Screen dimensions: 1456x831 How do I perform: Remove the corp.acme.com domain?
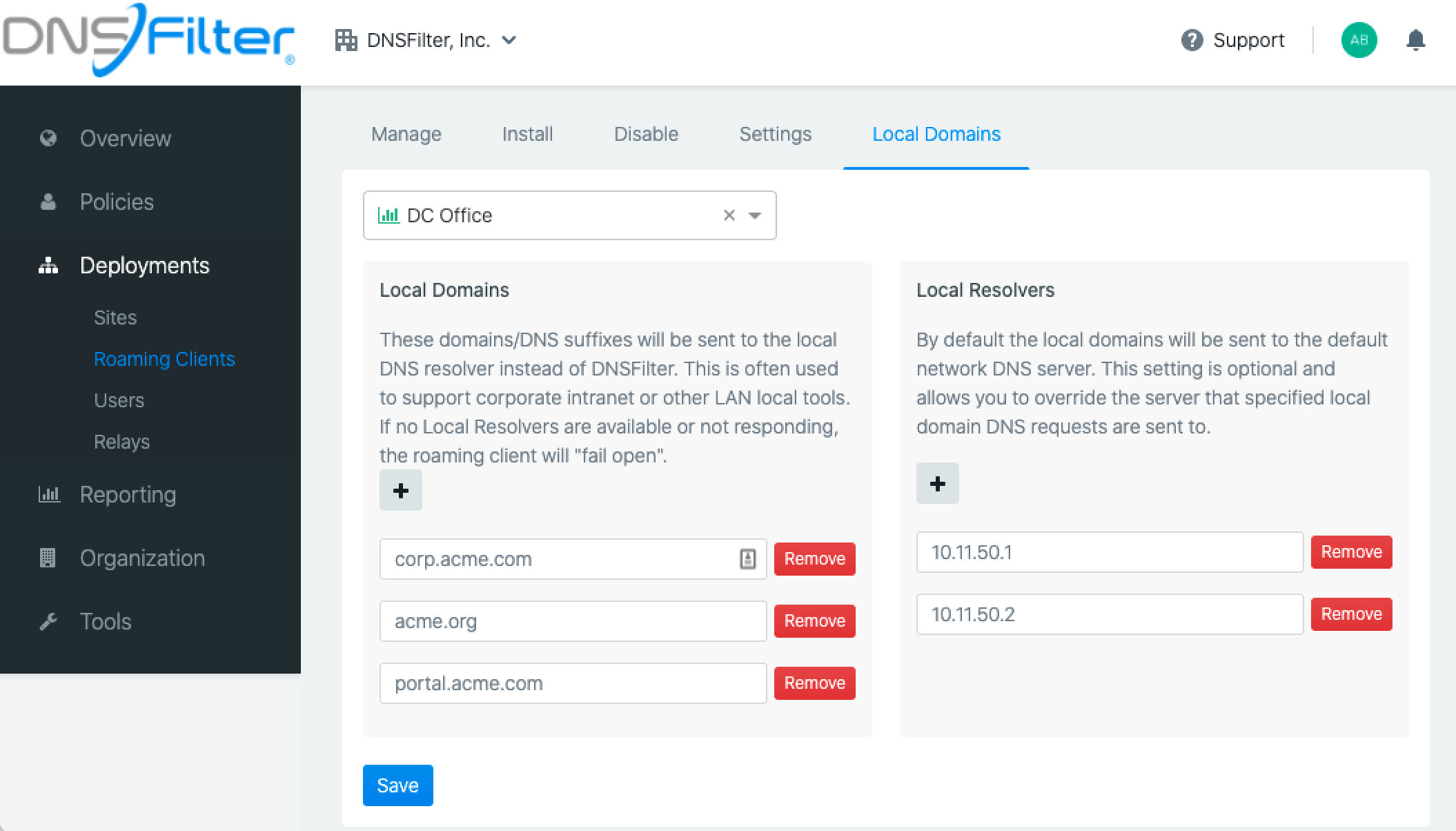(815, 559)
